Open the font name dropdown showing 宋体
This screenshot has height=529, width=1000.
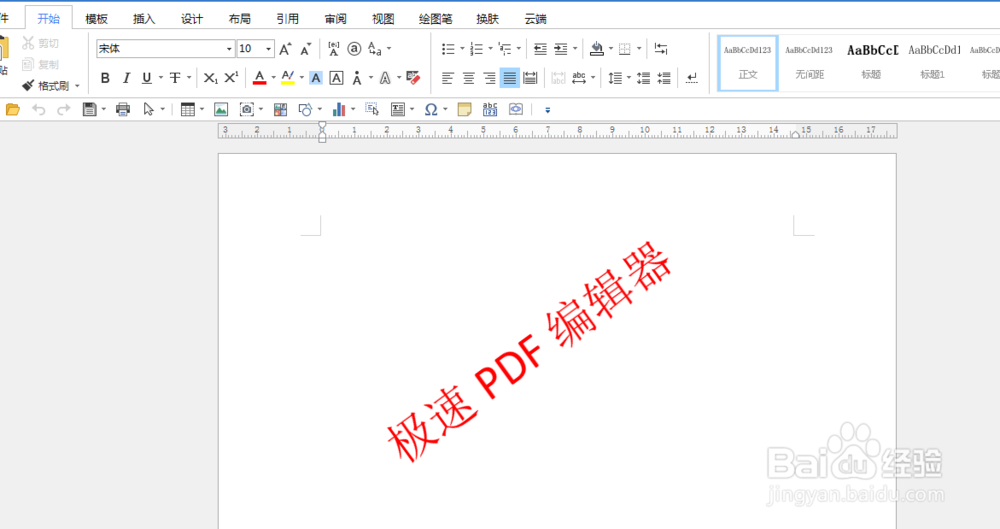tap(229, 48)
